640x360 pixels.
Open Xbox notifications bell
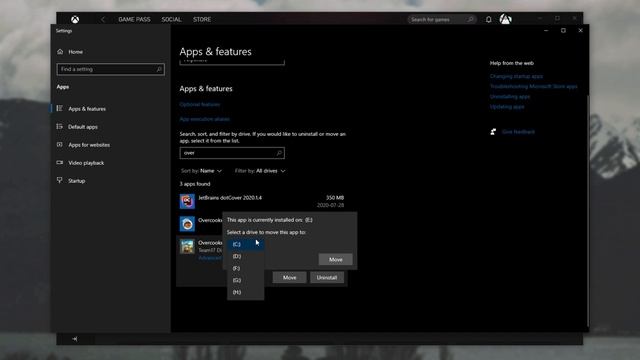488,19
